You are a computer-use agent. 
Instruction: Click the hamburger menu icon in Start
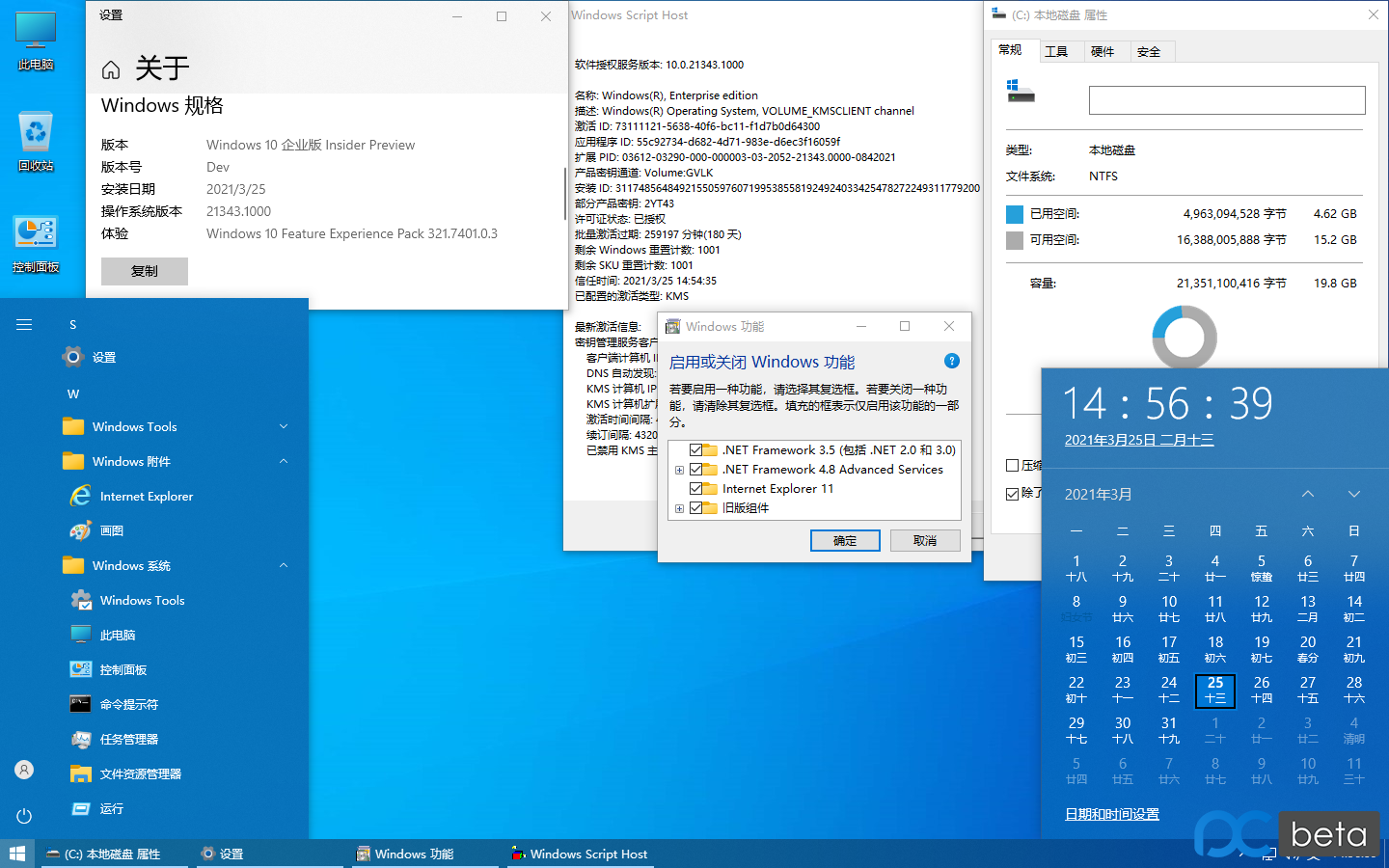(x=24, y=325)
